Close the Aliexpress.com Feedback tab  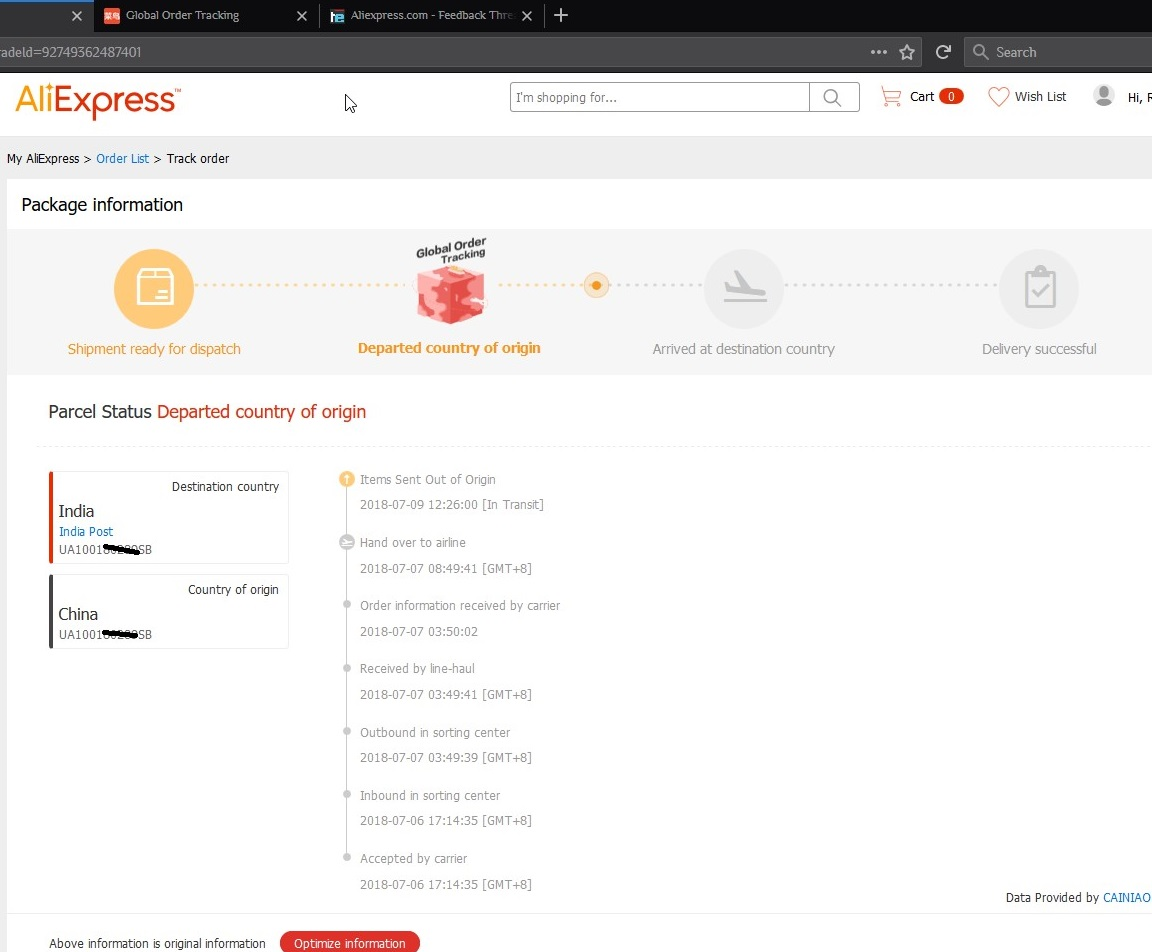point(527,16)
